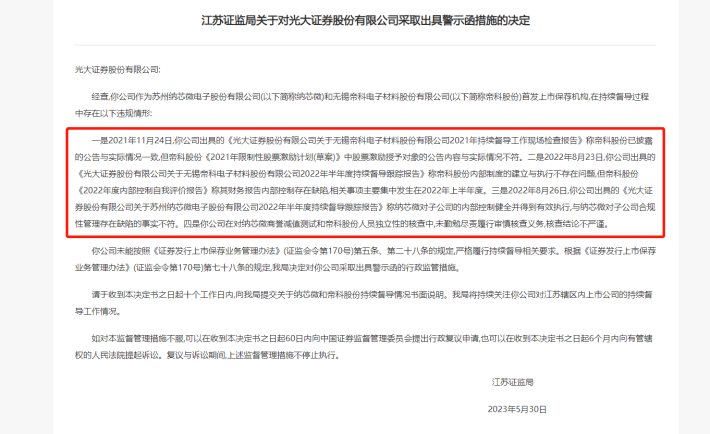Click the paragraph beginning with 经查
The image size is (710, 434).
[362, 105]
